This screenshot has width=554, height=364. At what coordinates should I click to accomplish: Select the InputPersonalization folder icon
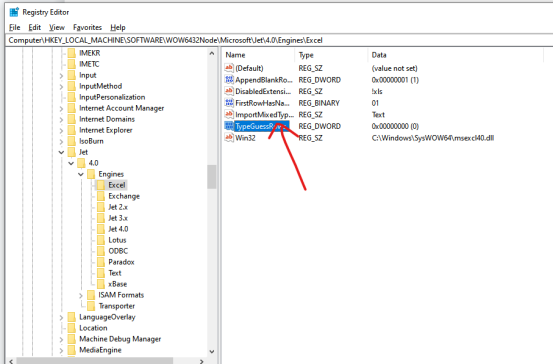pyautogui.click(x=72, y=97)
